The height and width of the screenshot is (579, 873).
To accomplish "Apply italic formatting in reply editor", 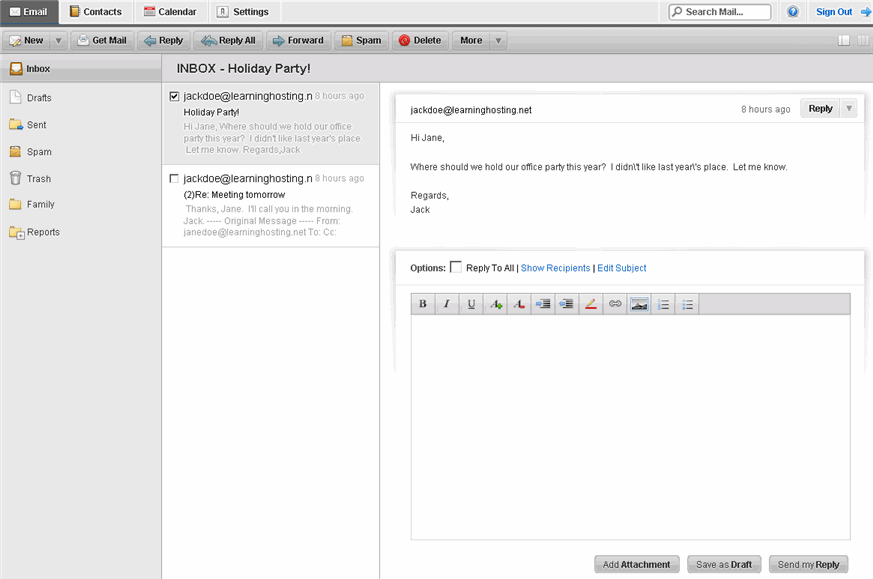I will tap(447, 304).
